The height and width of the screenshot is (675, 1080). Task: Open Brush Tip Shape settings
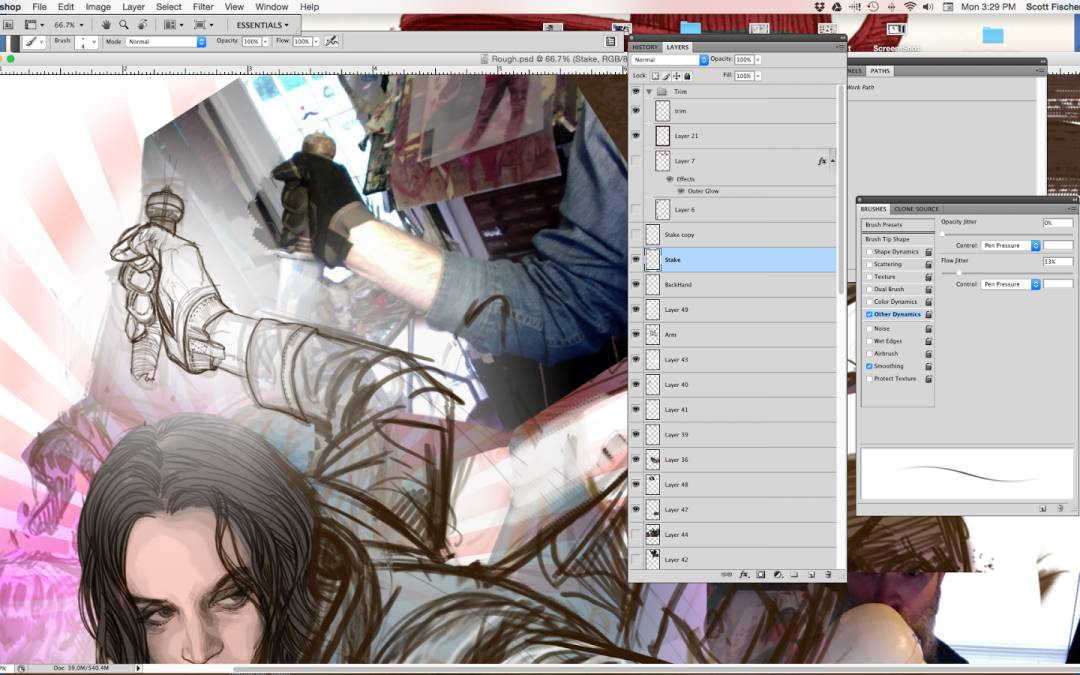pyautogui.click(x=887, y=239)
